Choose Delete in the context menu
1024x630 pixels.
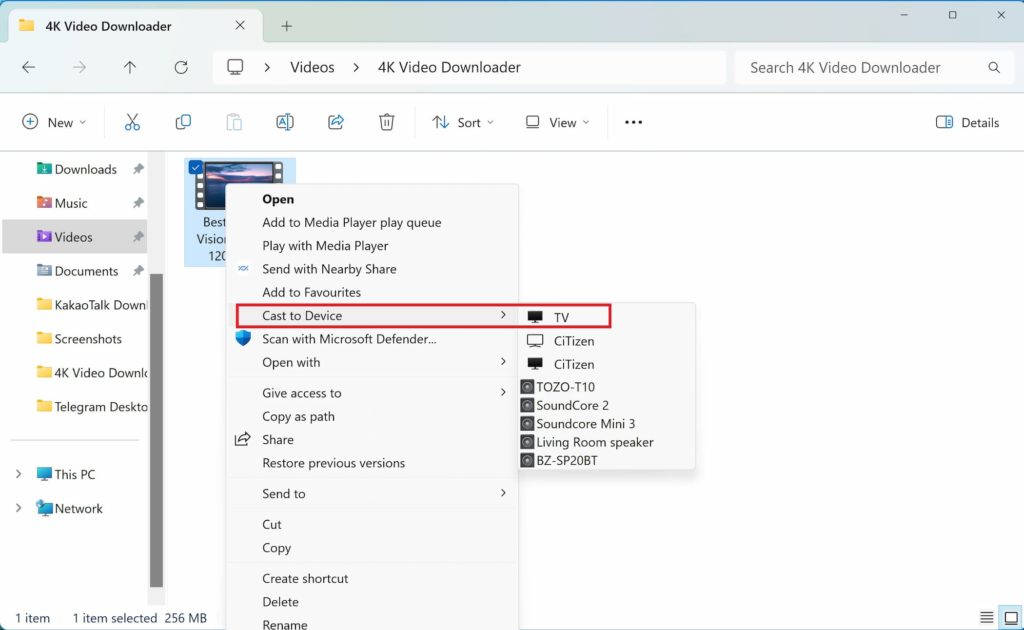[x=372, y=601]
